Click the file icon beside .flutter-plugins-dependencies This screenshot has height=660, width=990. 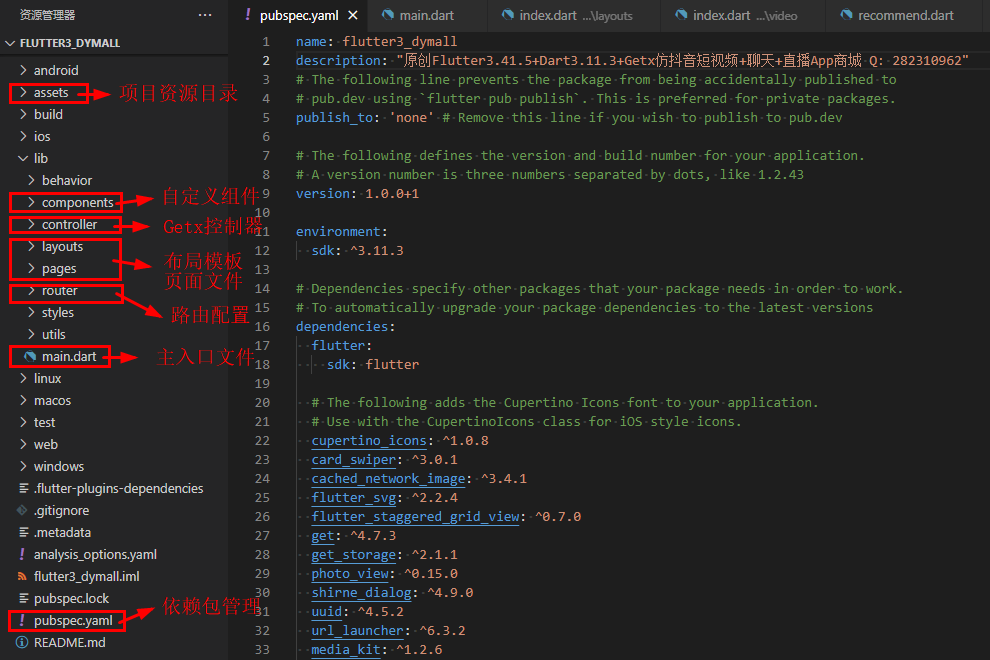pyautogui.click(x=23, y=488)
